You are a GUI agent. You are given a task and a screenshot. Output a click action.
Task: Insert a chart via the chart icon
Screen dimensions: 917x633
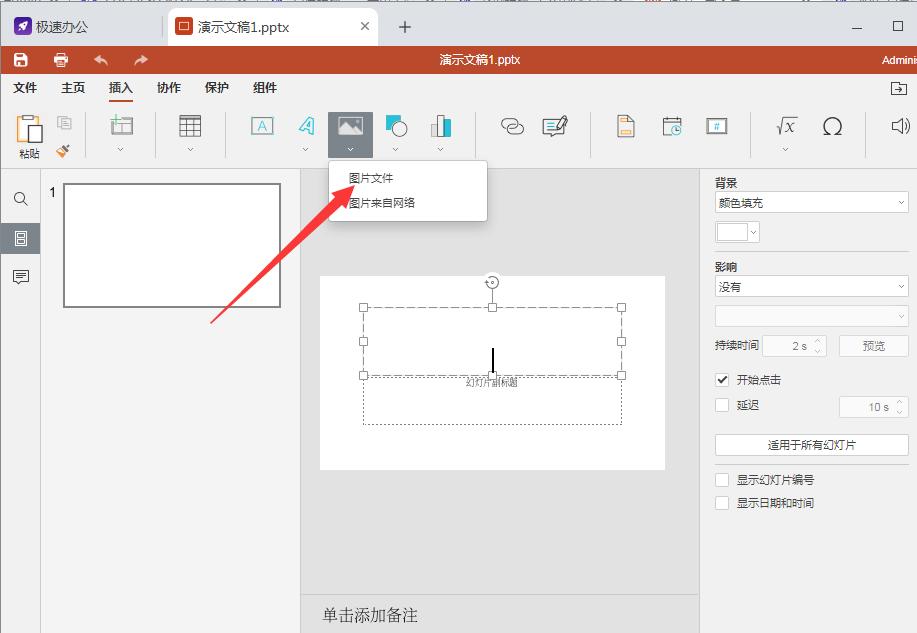click(x=440, y=127)
